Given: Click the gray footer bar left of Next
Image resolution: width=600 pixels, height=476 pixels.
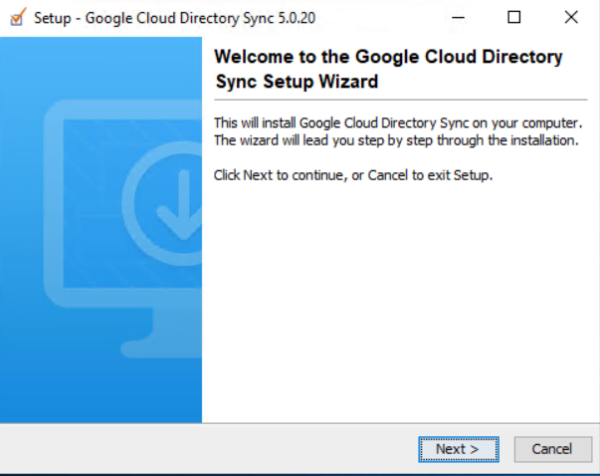Looking at the screenshot, I should 209,448.
